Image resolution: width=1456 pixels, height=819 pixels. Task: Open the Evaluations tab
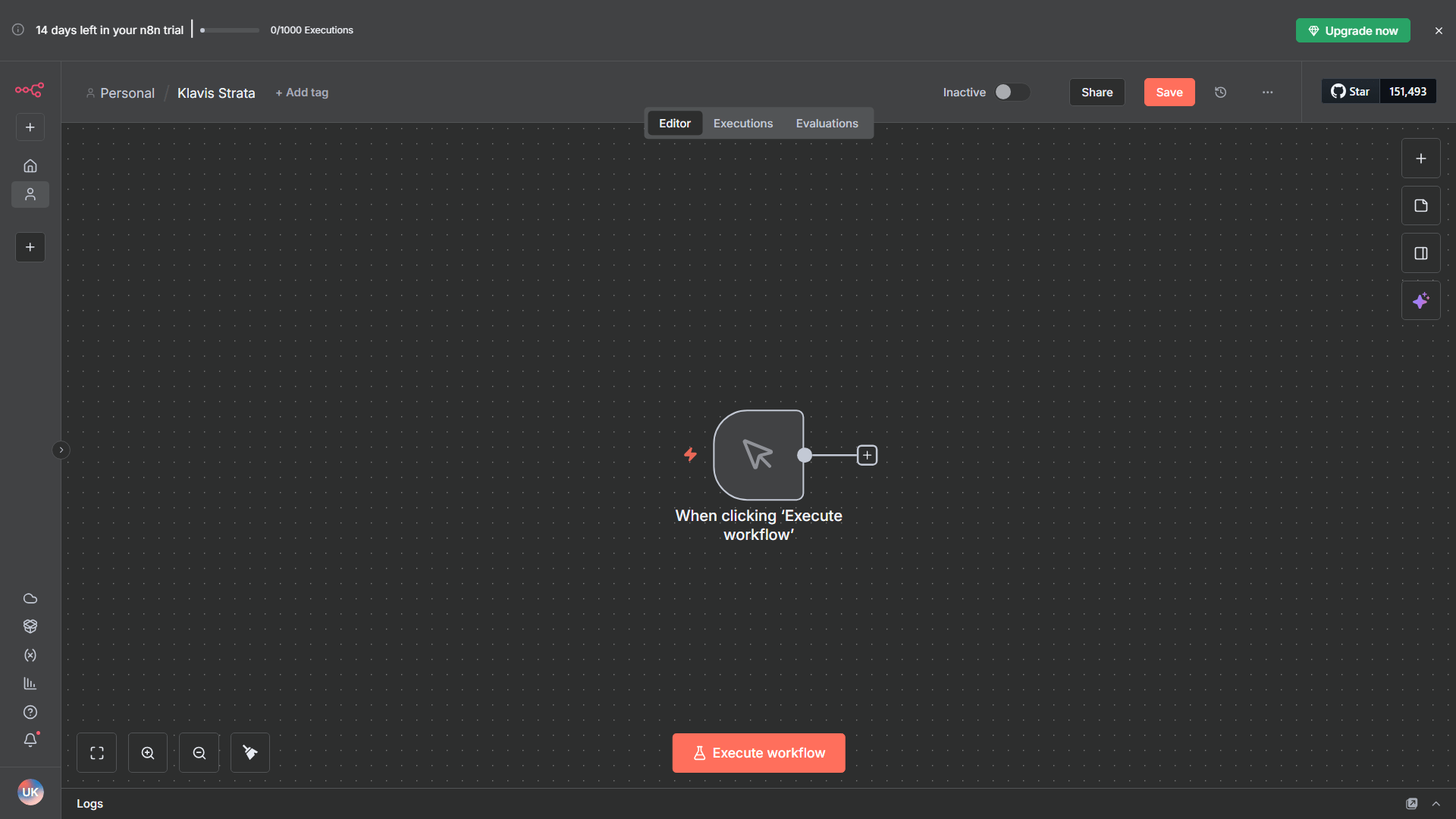(827, 123)
